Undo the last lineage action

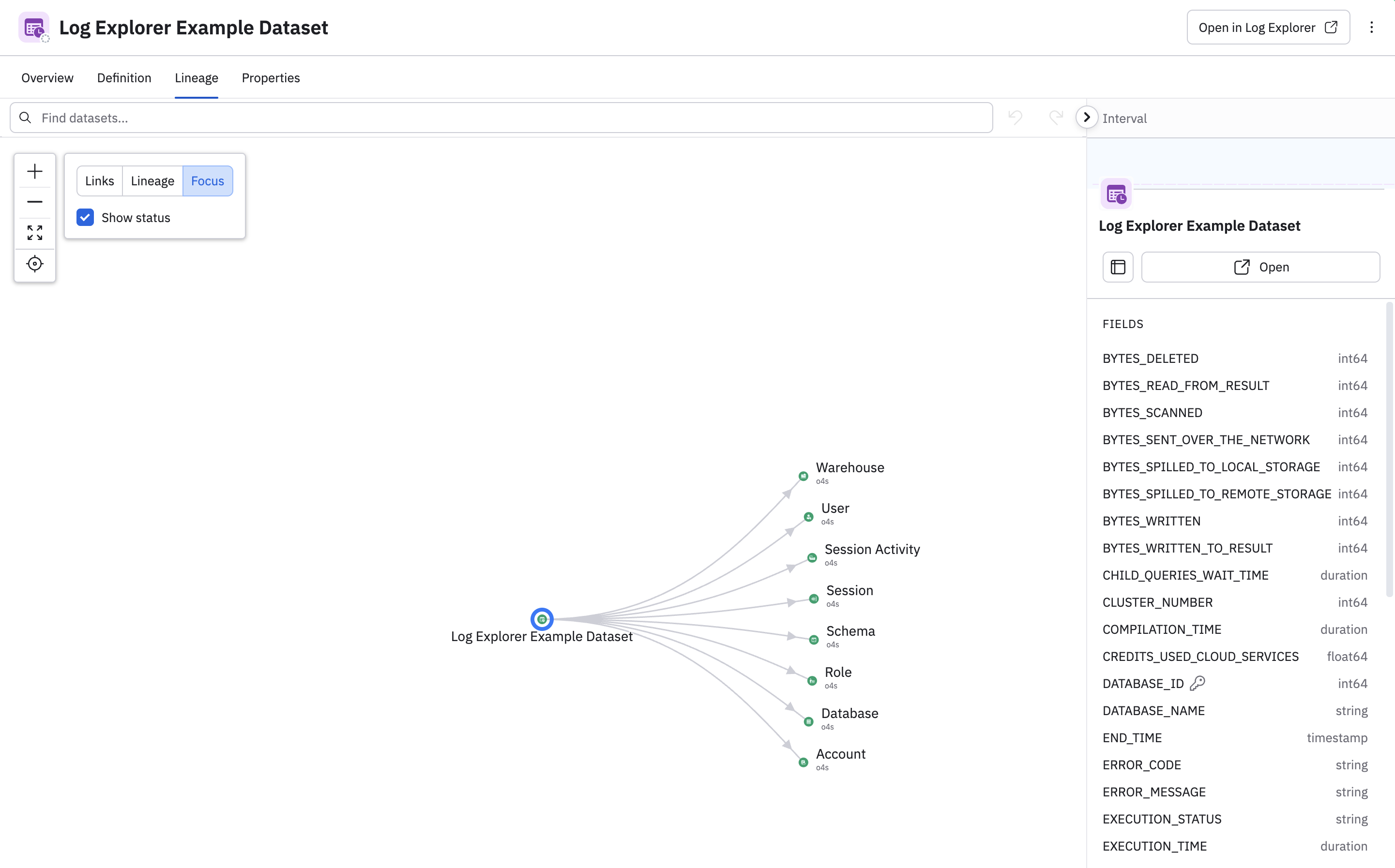(1016, 117)
